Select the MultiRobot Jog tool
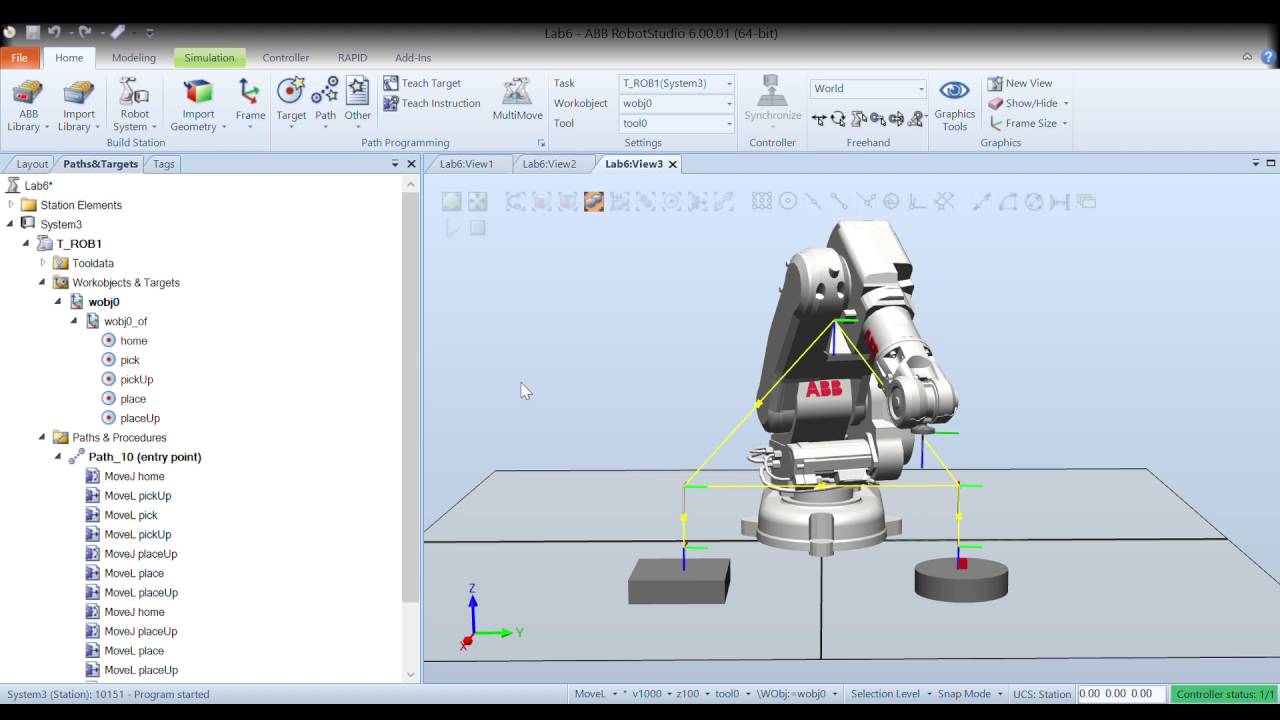Screen dimensions: 1280x720 (x=916, y=119)
